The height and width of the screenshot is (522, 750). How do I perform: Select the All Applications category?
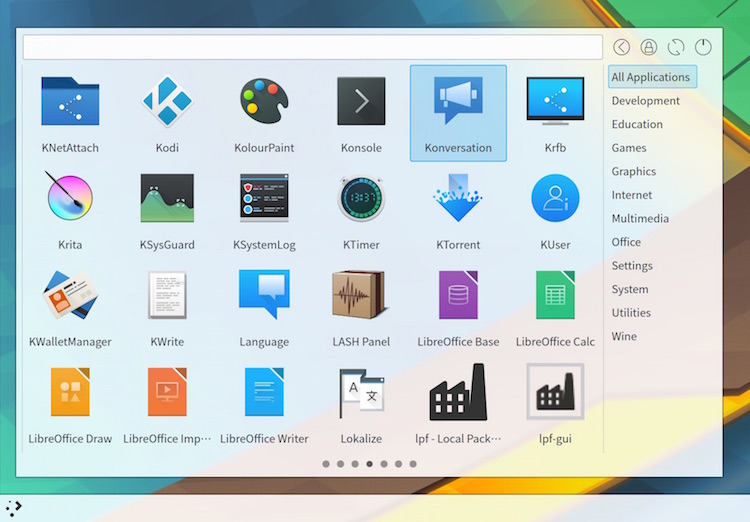click(651, 77)
